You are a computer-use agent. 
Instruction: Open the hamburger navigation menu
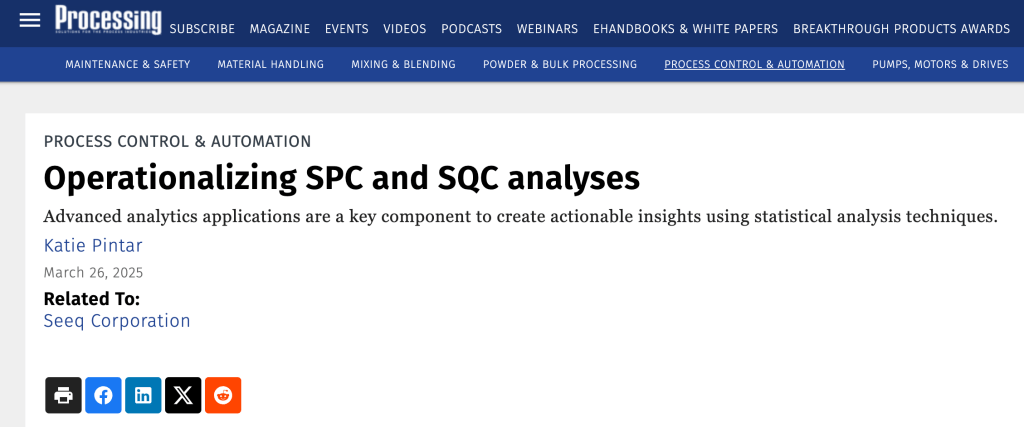coord(30,20)
